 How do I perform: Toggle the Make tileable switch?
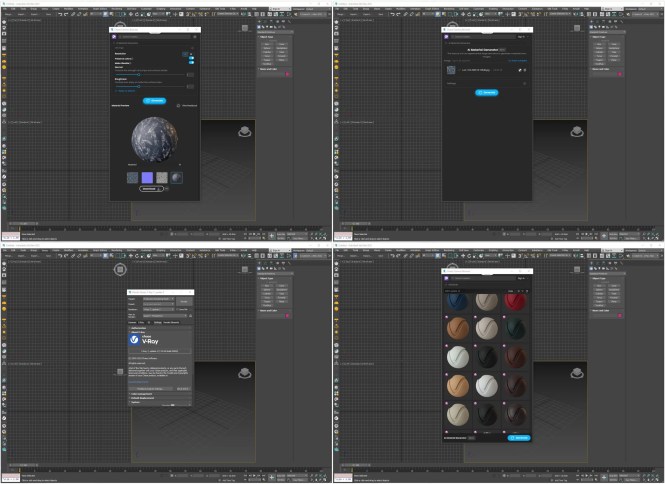191,62
